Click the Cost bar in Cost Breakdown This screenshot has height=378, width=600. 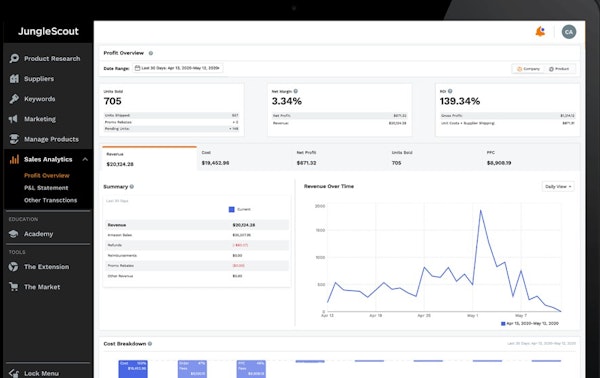133,369
